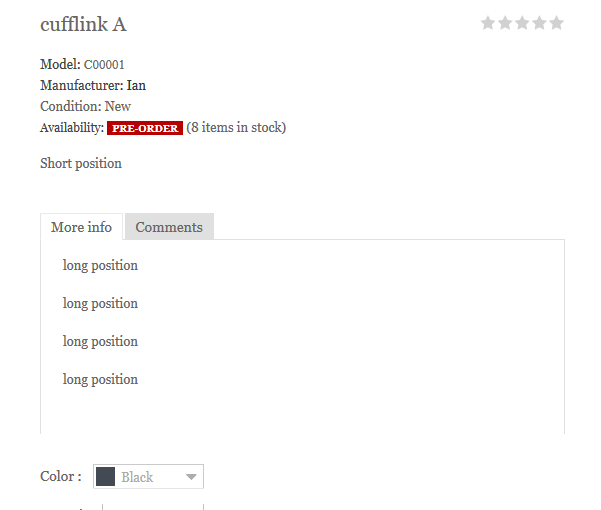
Task: Click the red PRE-ORDER badge
Action: 145,128
